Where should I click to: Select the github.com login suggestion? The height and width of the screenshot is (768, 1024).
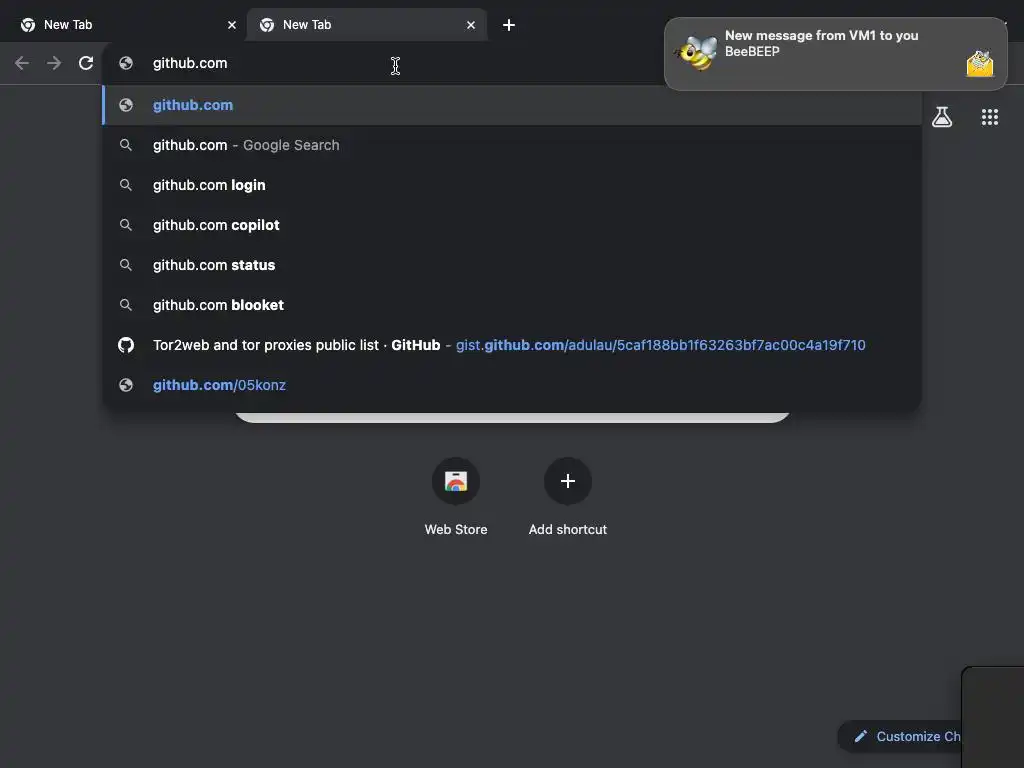tap(512, 185)
